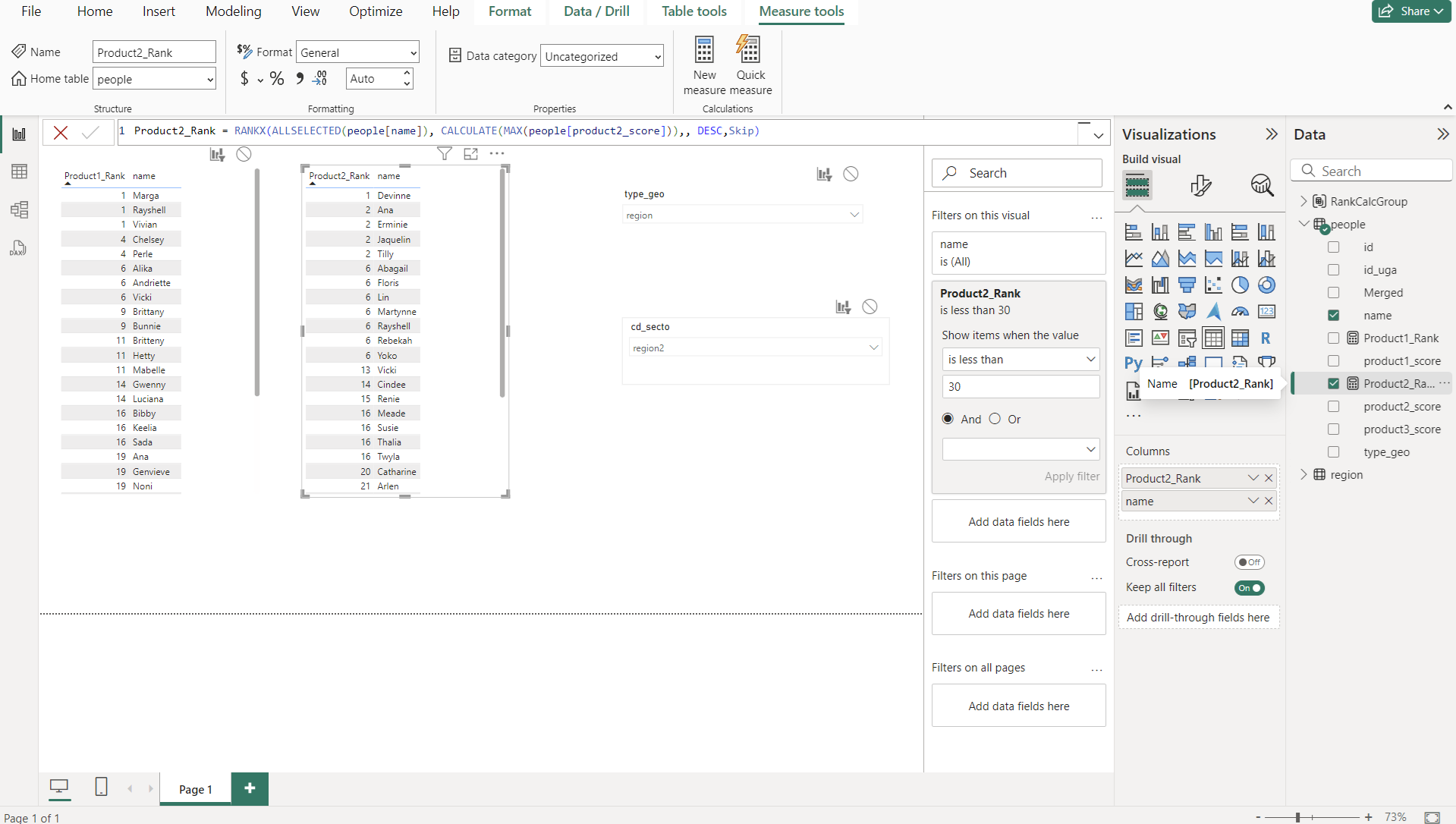1456x824 pixels.
Task: Add a new page with plus button
Action: [250, 789]
